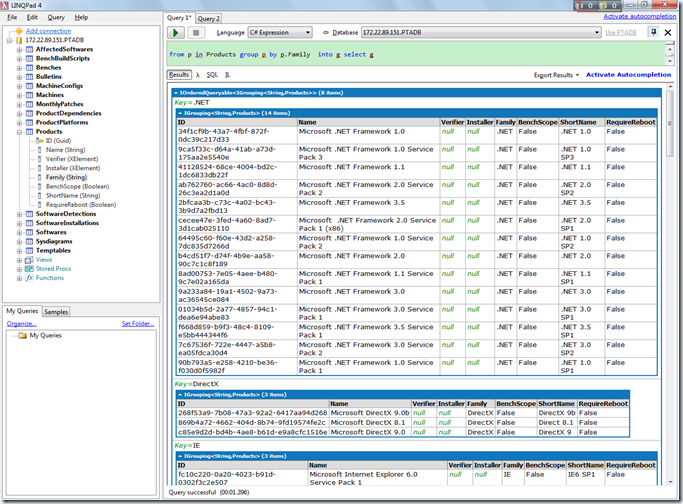Click the Name (String) column icon
This screenshot has height=504, width=683.
pyautogui.click(x=40, y=150)
